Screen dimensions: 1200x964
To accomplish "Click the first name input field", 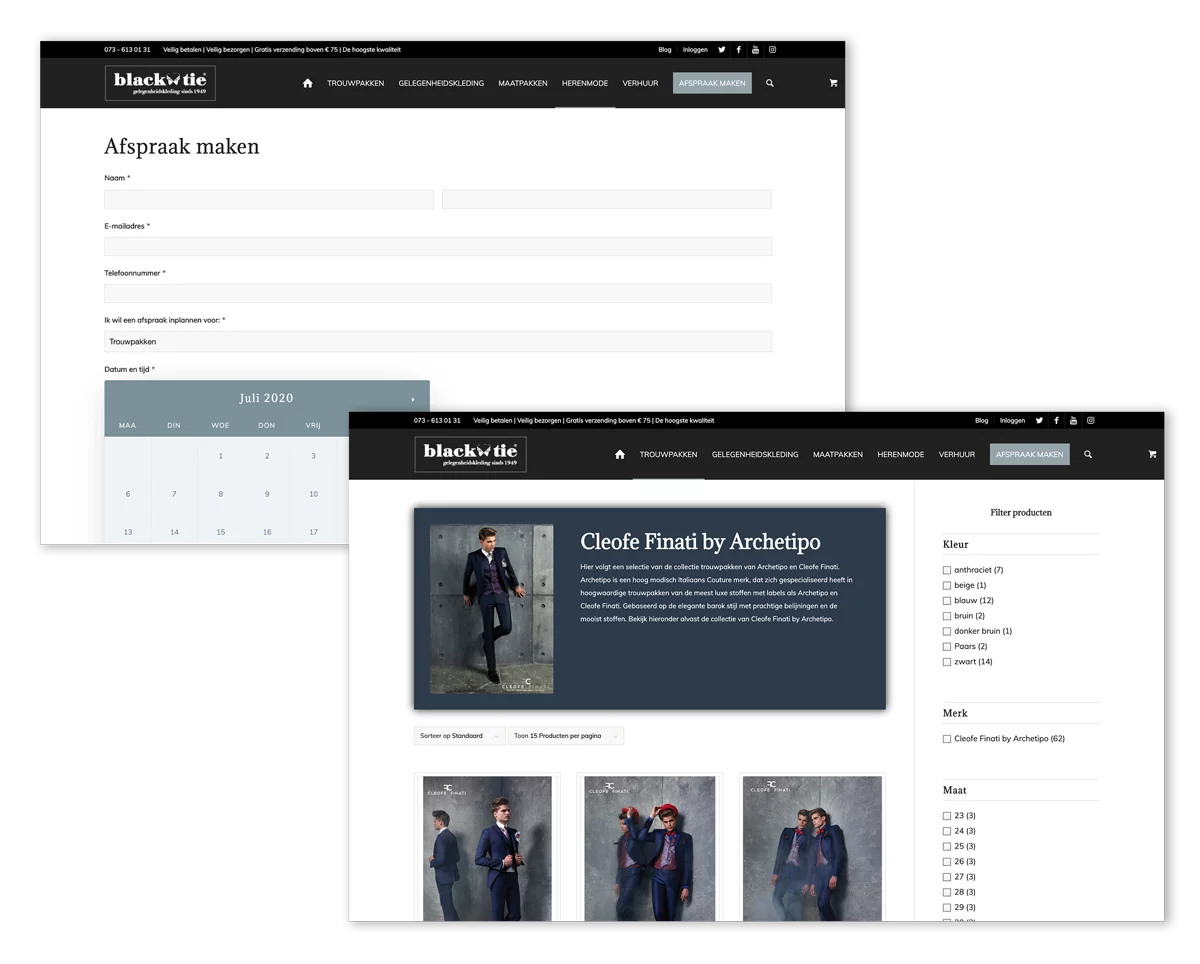I will coord(269,199).
